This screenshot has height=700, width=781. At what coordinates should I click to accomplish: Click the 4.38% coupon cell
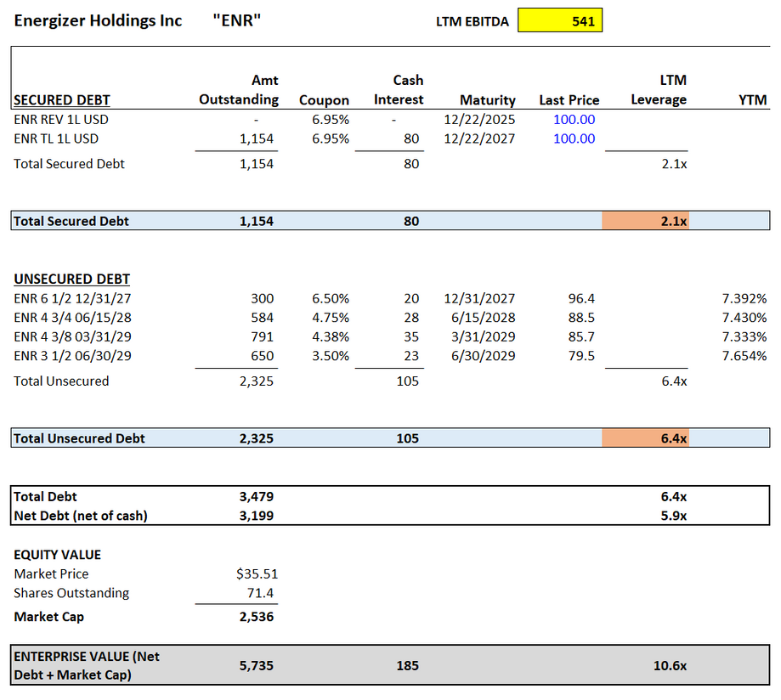tap(330, 337)
